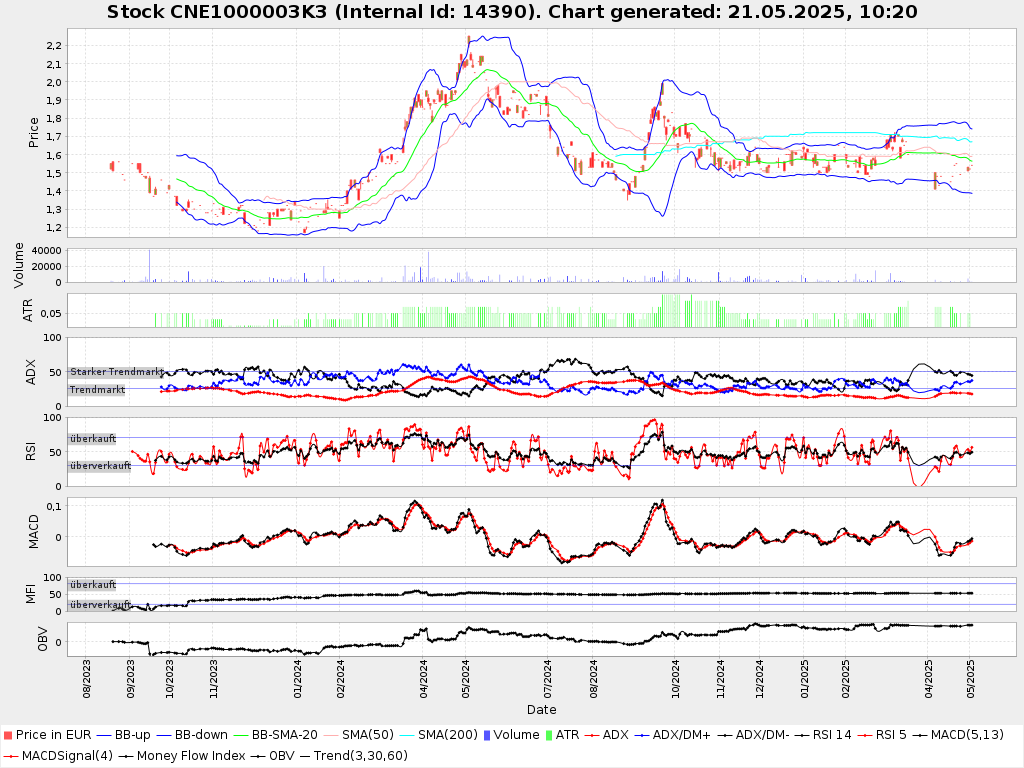Image resolution: width=1024 pixels, height=768 pixels.
Task: Click the '0,1' MACD axis tick
Action: click(54, 506)
